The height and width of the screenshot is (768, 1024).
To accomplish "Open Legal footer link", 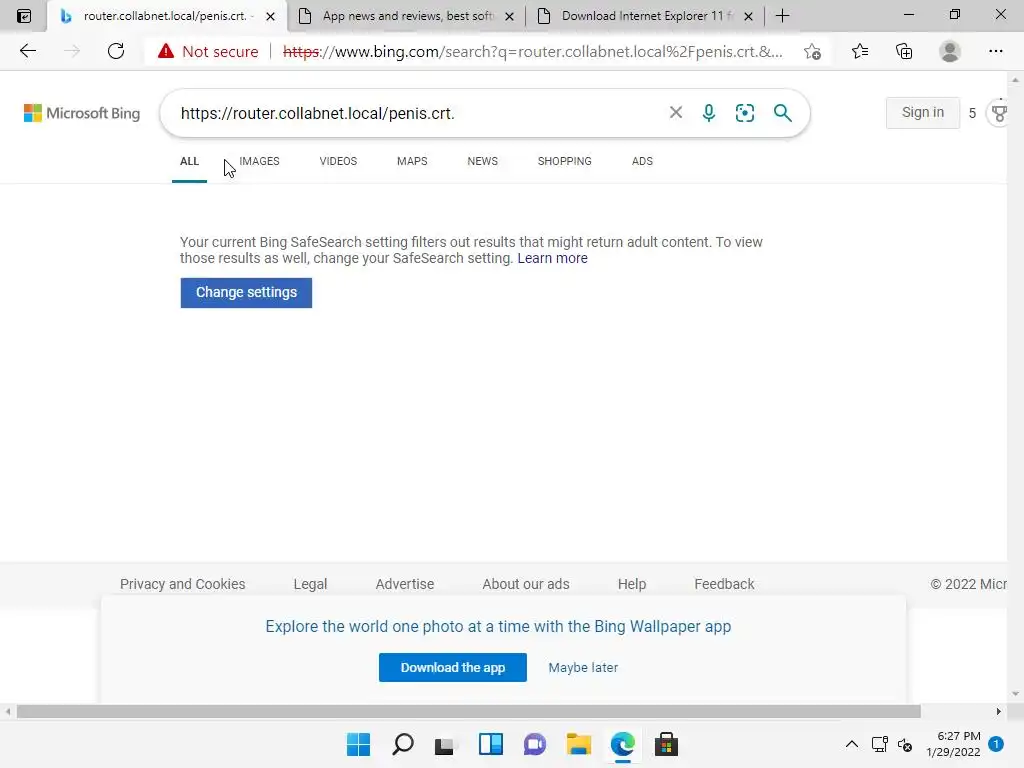I will click(310, 584).
